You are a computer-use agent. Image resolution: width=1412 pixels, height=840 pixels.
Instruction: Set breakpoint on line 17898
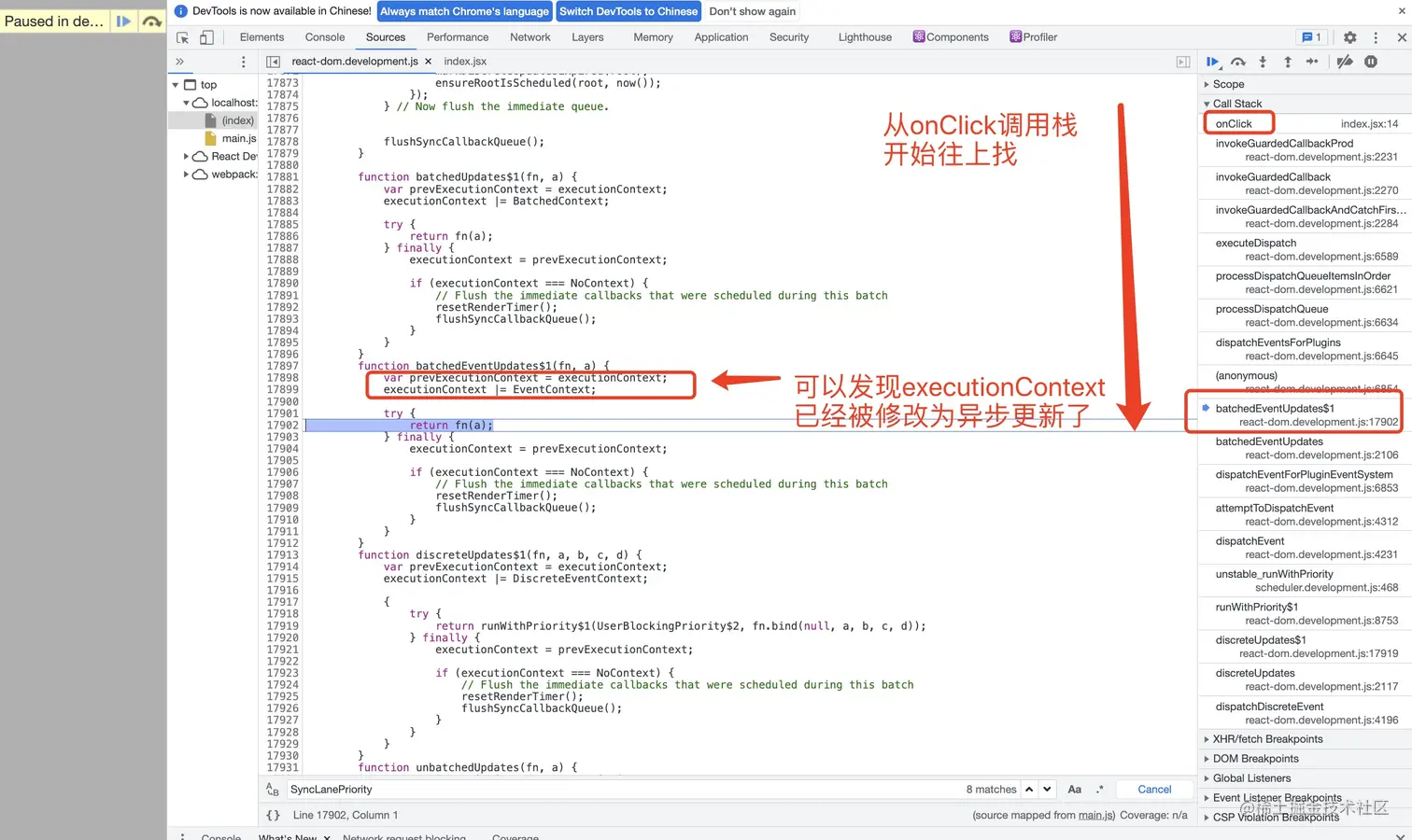pyautogui.click(x=282, y=378)
